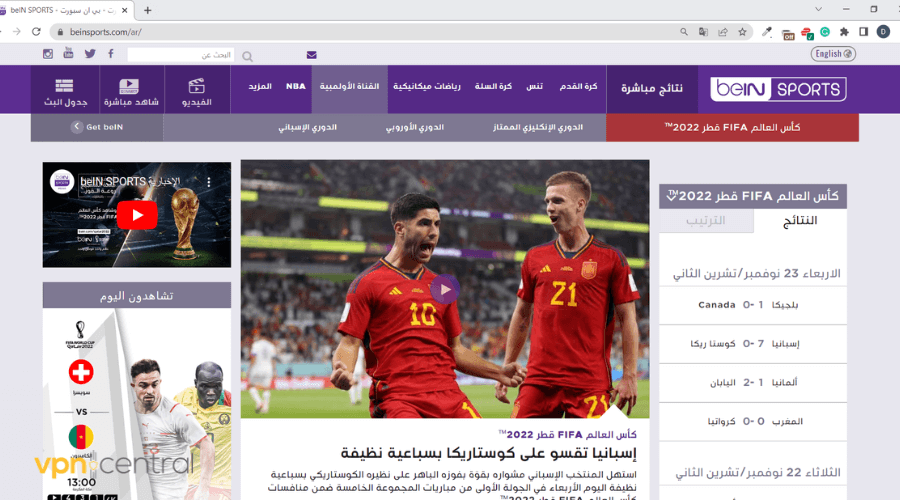Expand the tab search chevron
900x500 pixels.
click(818, 9)
